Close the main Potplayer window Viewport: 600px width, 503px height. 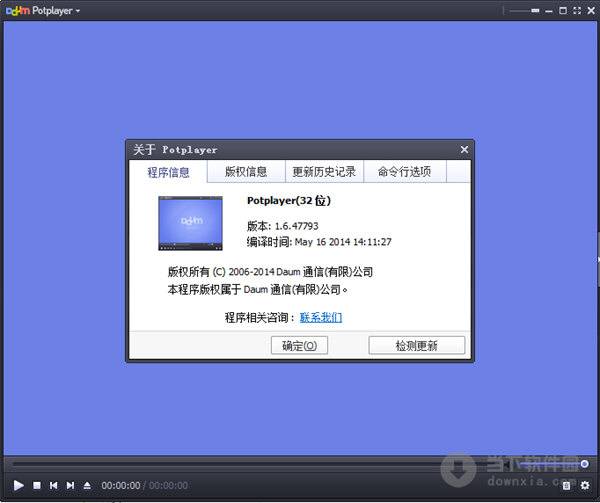click(591, 11)
